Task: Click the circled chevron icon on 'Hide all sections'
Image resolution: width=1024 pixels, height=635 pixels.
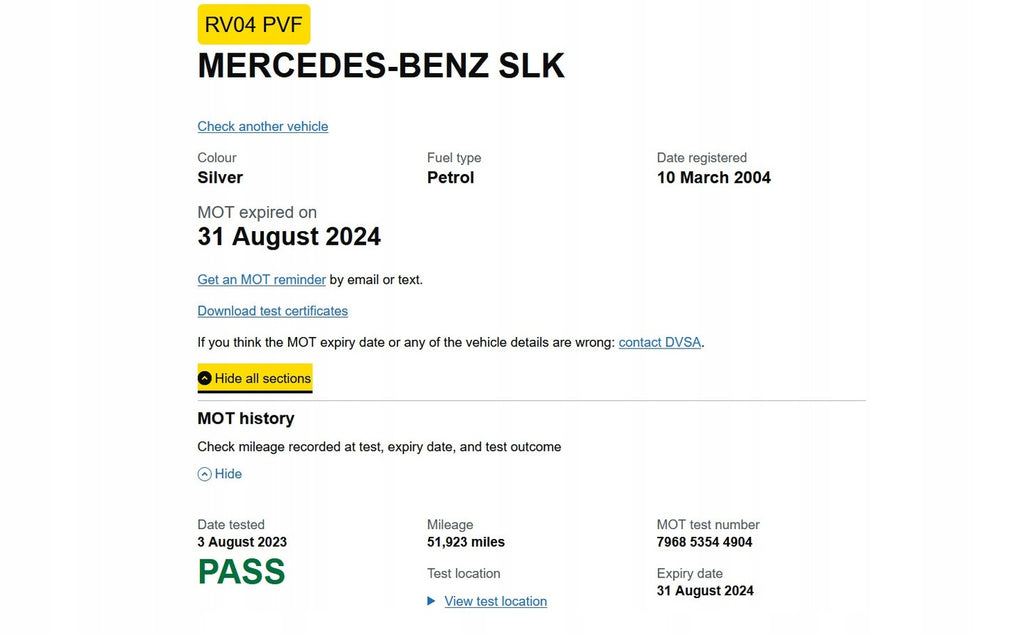Action: point(204,378)
